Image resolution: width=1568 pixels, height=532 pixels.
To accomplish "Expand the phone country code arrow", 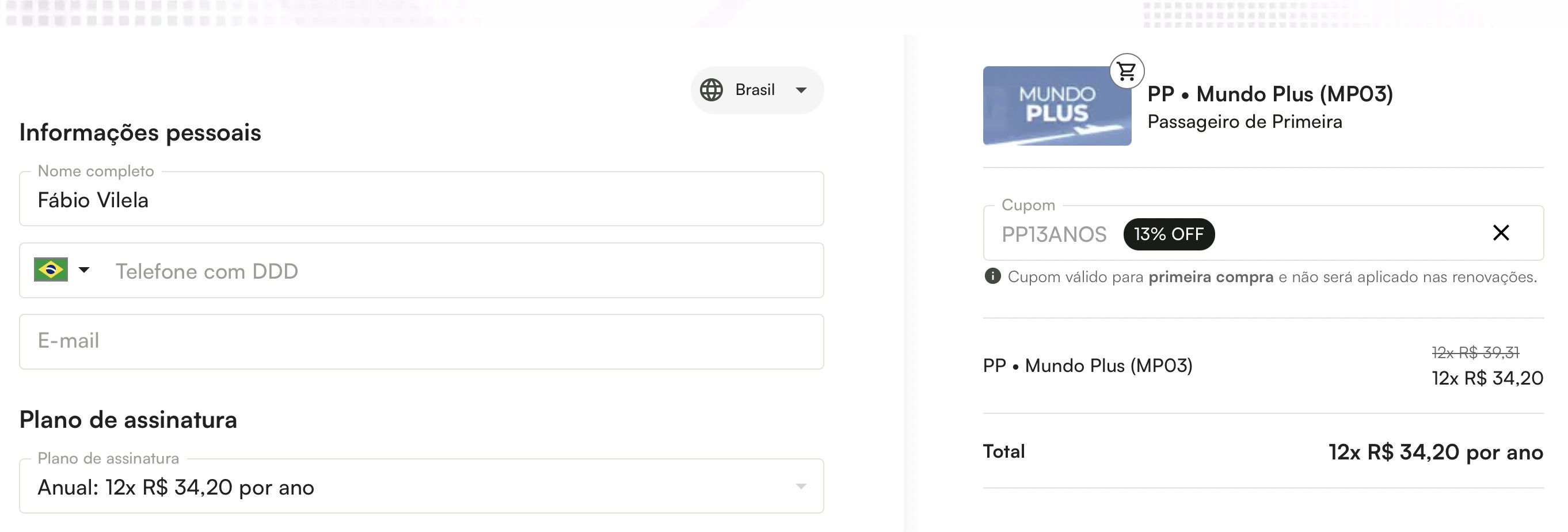I will pos(84,269).
